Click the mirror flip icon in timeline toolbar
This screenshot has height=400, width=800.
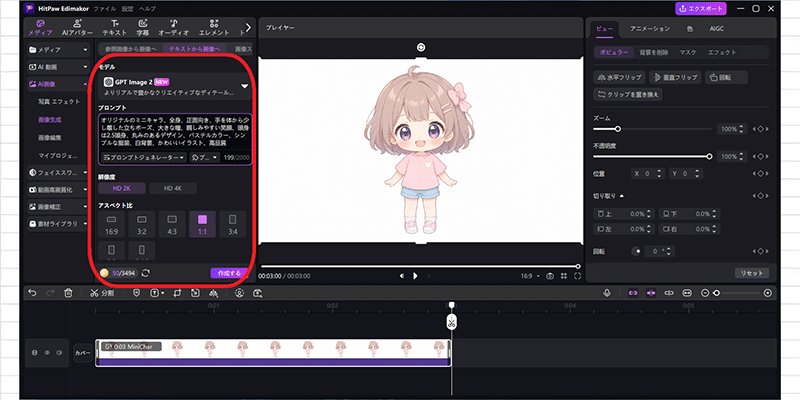[x=213, y=293]
